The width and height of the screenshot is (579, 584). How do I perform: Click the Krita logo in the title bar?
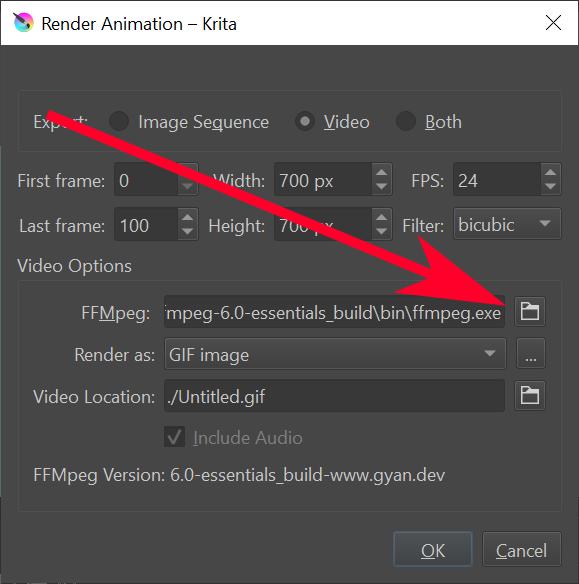(23, 23)
